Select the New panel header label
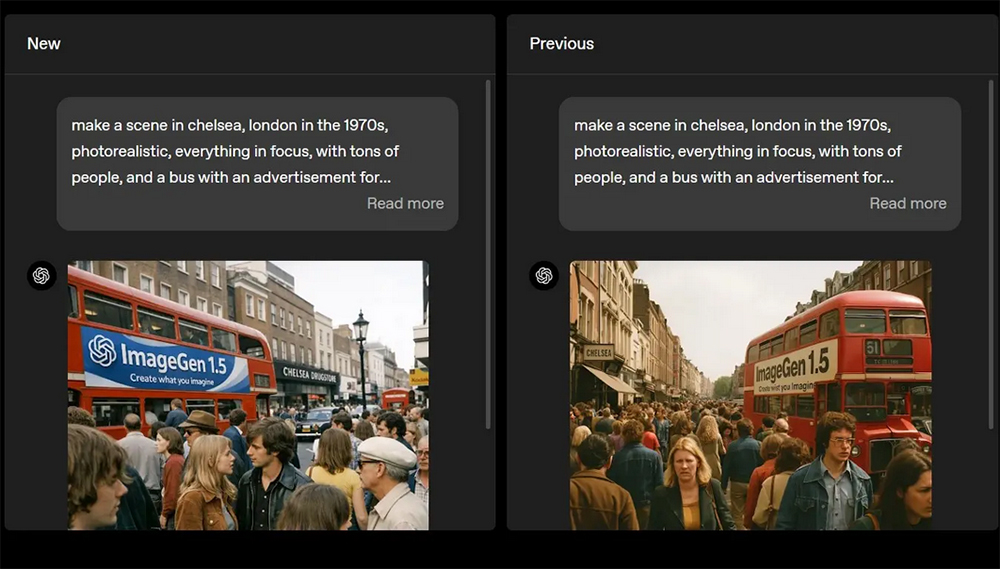 (44, 43)
